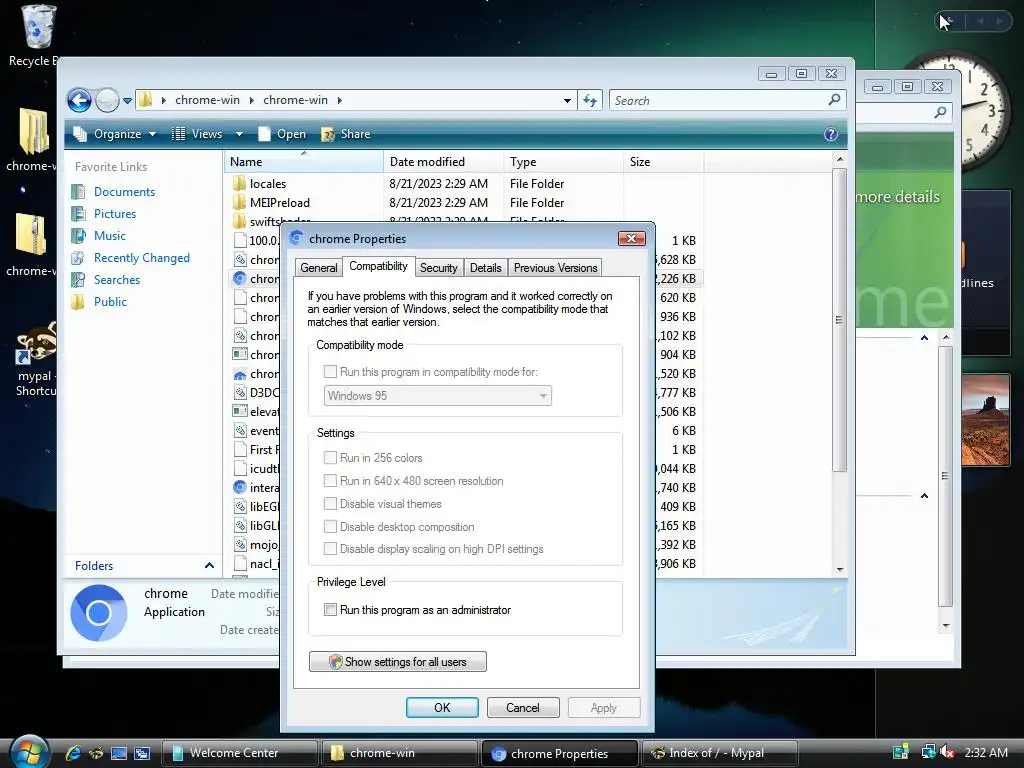Switch to the Security tab
Image resolution: width=1024 pixels, height=768 pixels.
tap(438, 268)
